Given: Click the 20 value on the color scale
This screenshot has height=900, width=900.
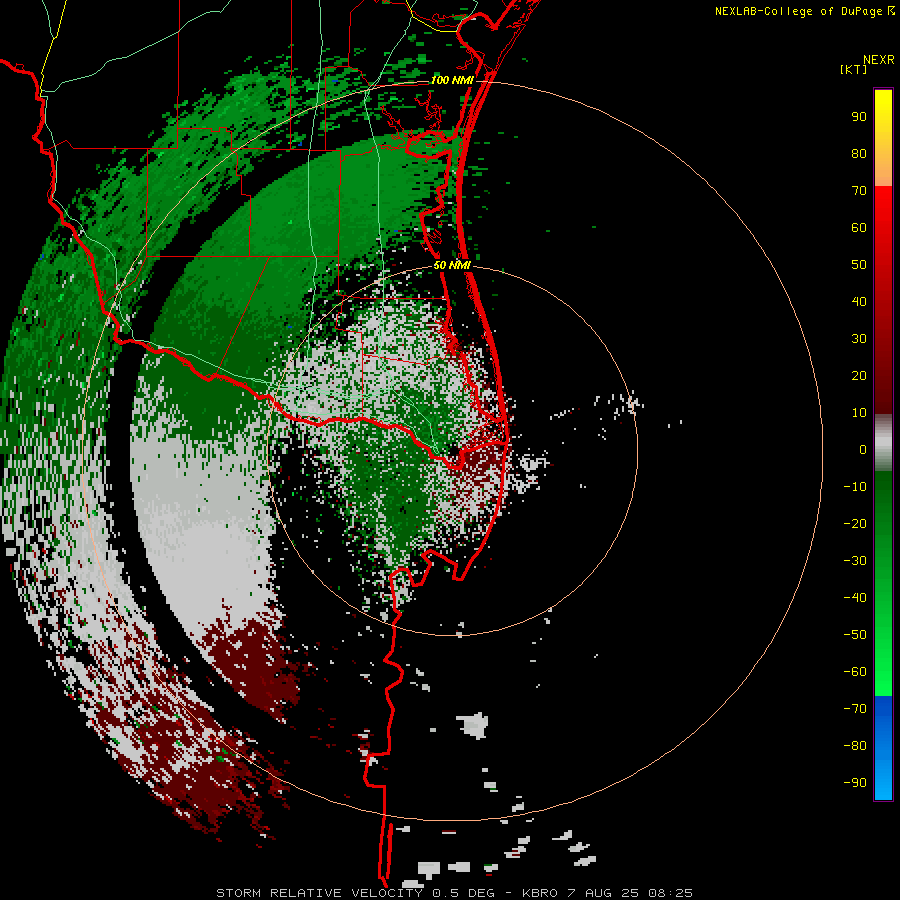Looking at the screenshot, I should [x=859, y=375].
